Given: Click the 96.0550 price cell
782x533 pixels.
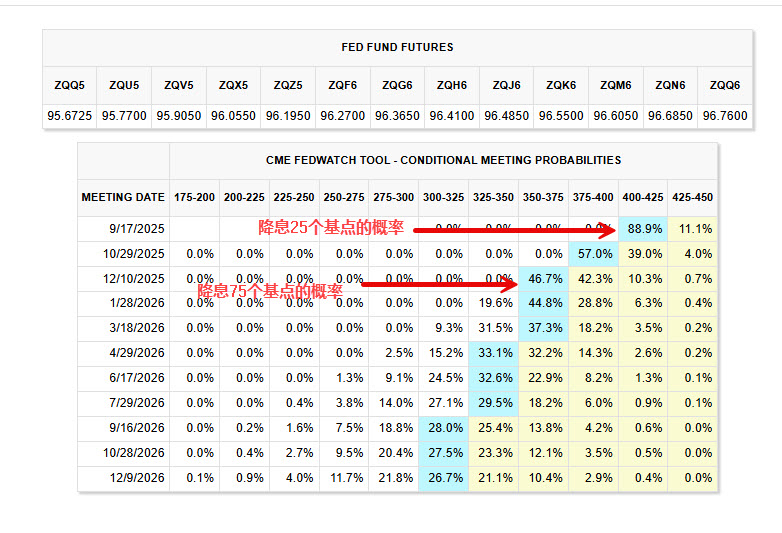Looking at the screenshot, I should [233, 116].
